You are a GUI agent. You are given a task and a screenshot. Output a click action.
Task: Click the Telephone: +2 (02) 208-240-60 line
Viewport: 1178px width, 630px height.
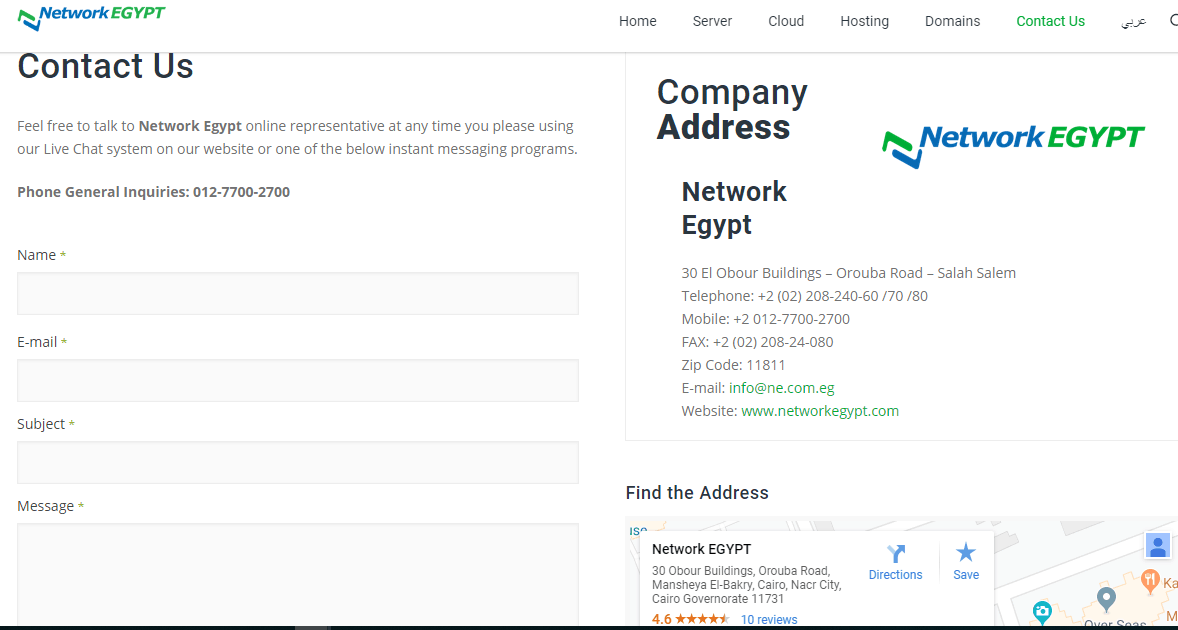point(805,296)
